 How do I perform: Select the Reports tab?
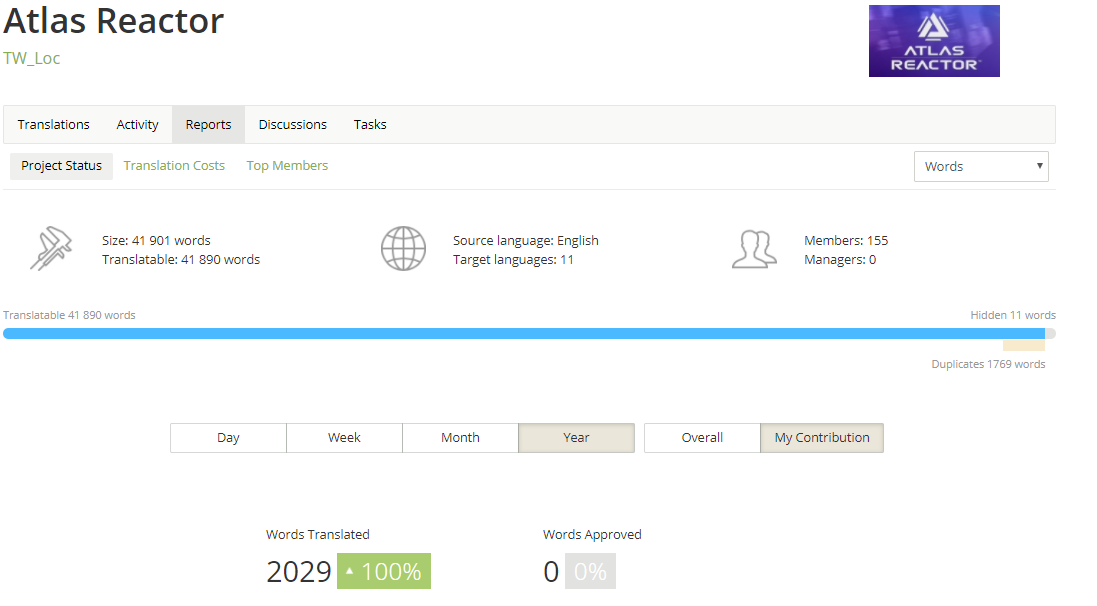pos(208,125)
